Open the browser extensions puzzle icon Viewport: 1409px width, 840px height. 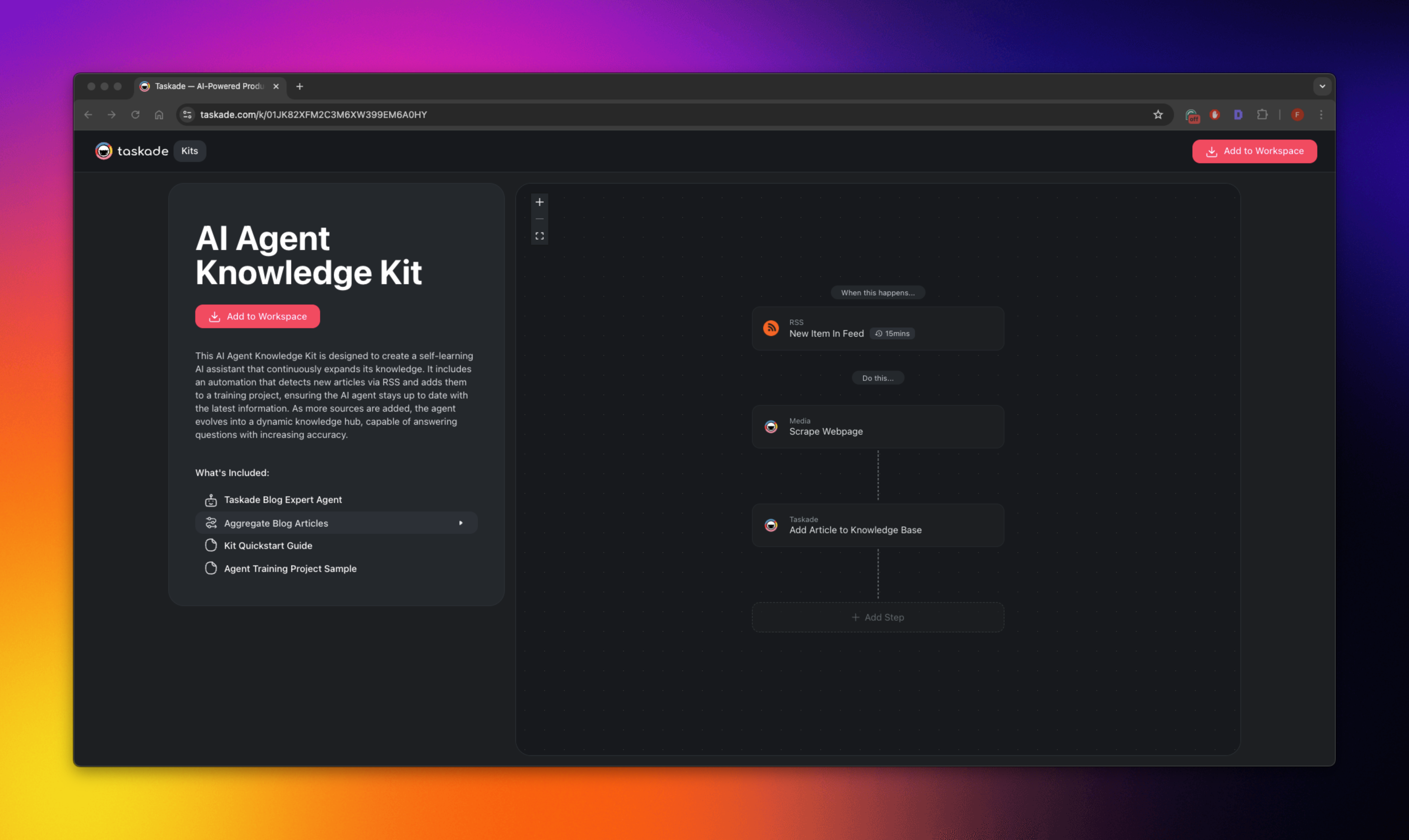1262,115
